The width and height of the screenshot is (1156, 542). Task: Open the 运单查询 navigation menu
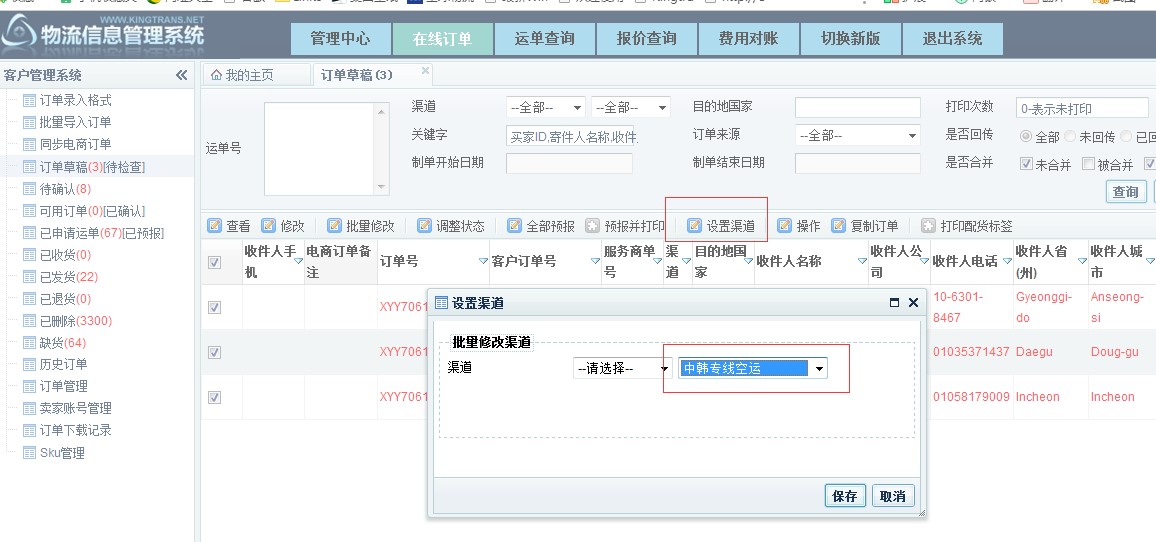(x=545, y=38)
